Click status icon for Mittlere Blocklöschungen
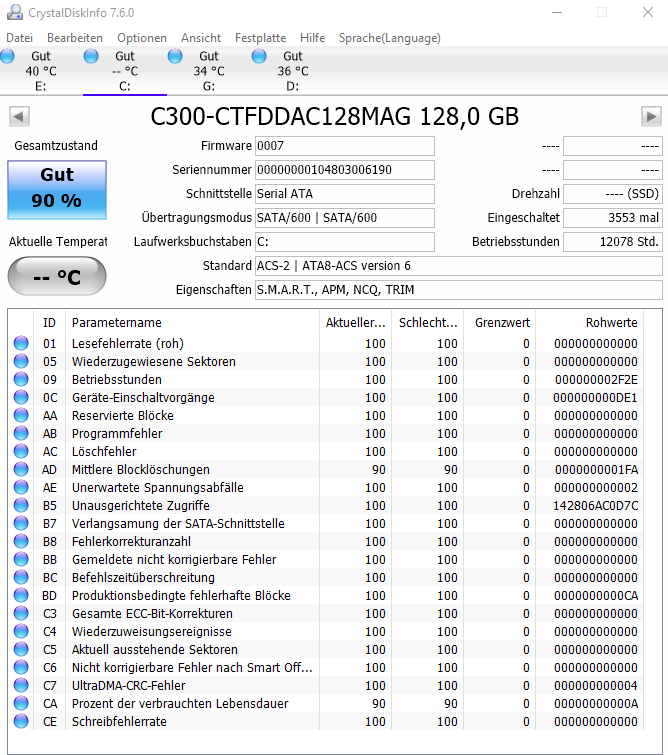Image resolution: width=668 pixels, height=755 pixels. 21,469
